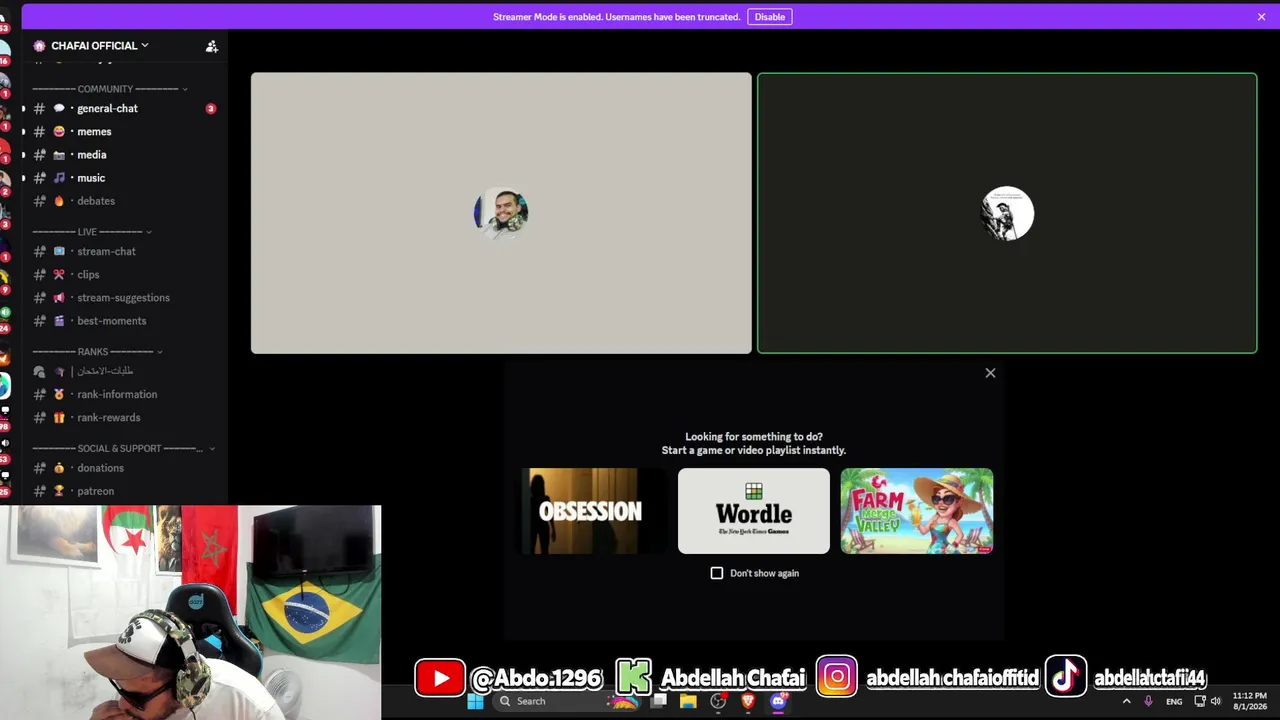Viewport: 1280px width, 720px height.
Task: Click the invite people icon beside server name
Action: 211,46
